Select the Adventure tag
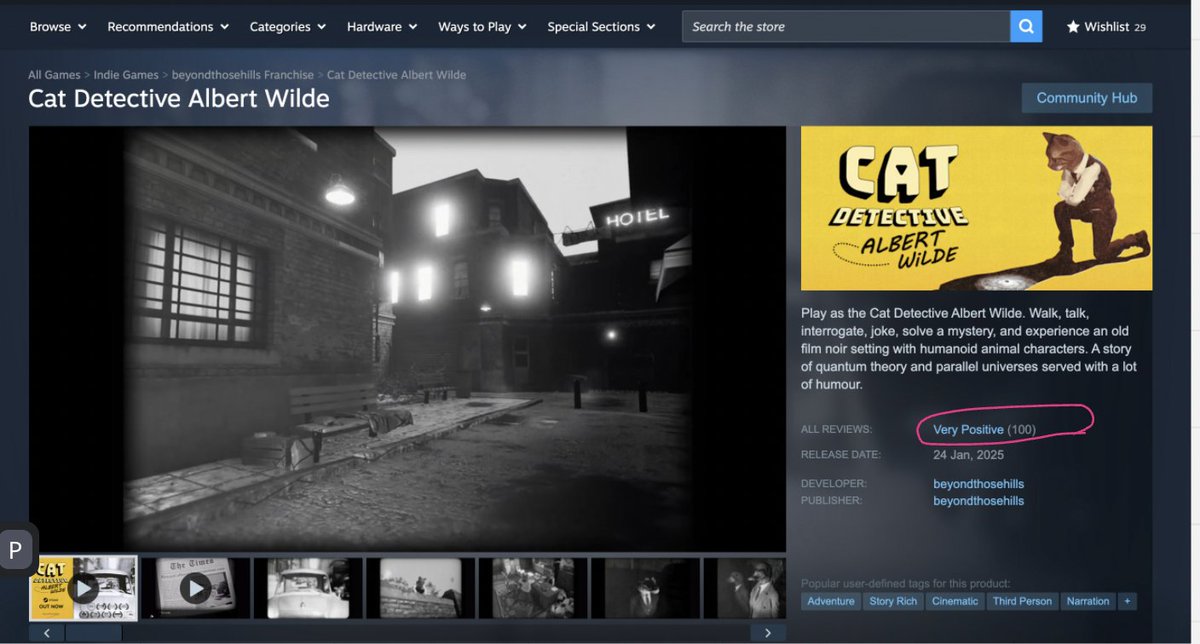The height and width of the screenshot is (644, 1200). [831, 601]
